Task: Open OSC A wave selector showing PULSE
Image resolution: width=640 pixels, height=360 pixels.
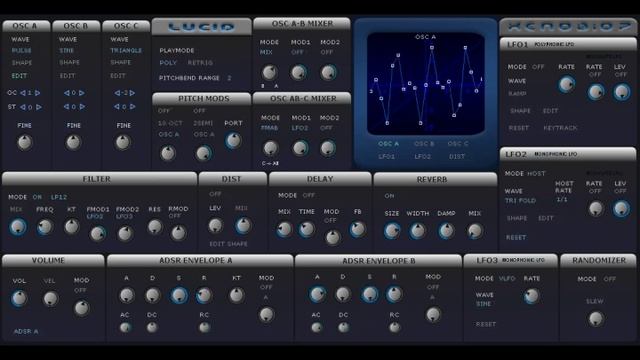Action: 21,51
